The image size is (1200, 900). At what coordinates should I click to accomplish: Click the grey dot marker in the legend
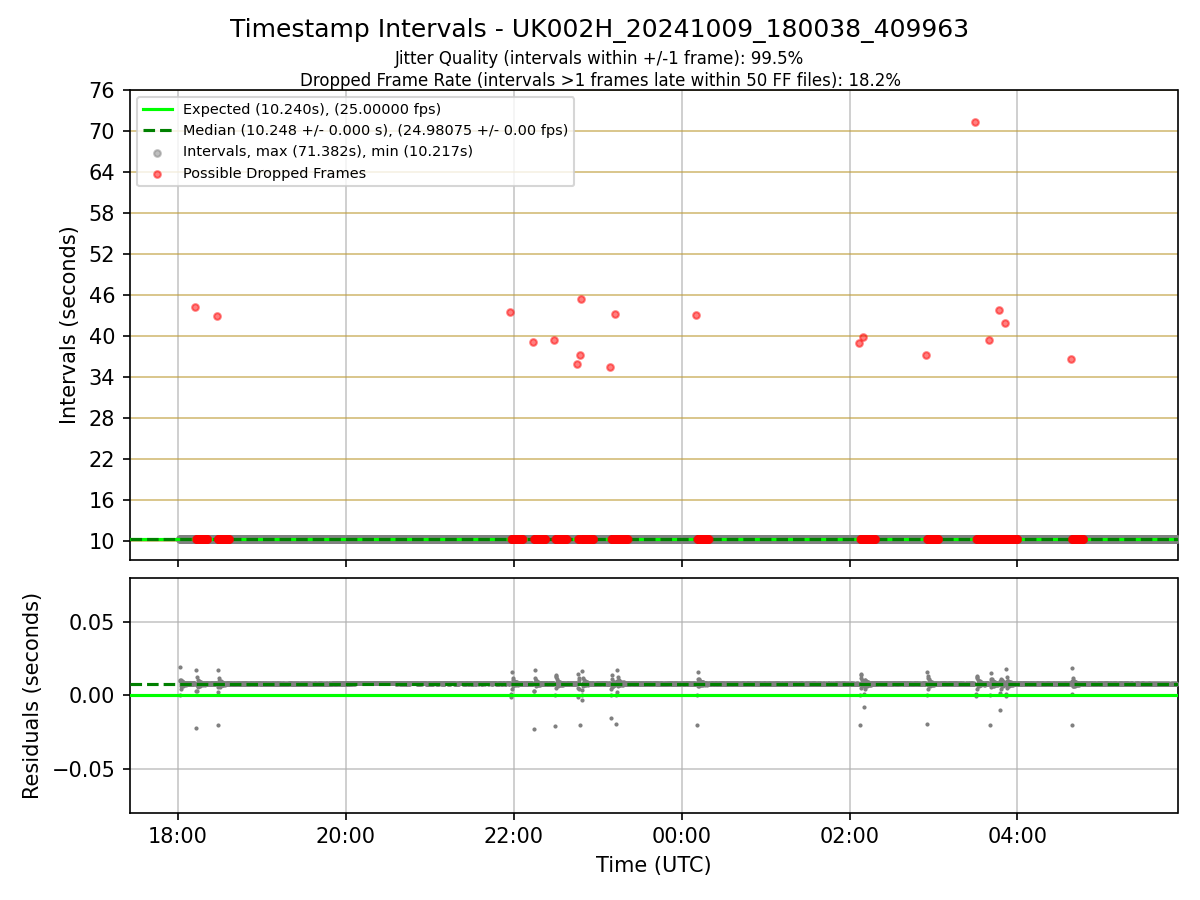(x=158, y=152)
